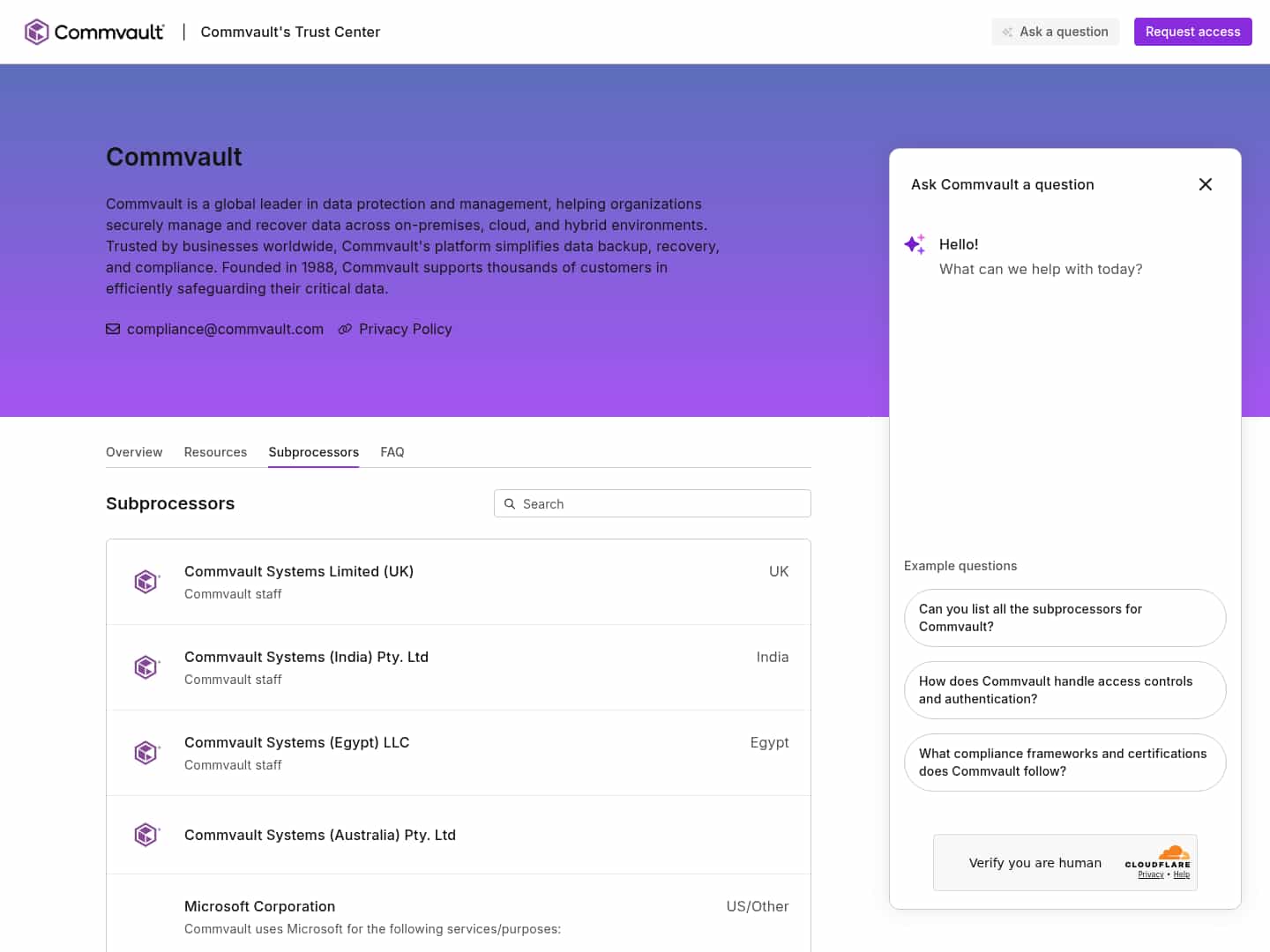Click inside the subprocessor Search field
This screenshot has width=1270, height=952.
(653, 503)
